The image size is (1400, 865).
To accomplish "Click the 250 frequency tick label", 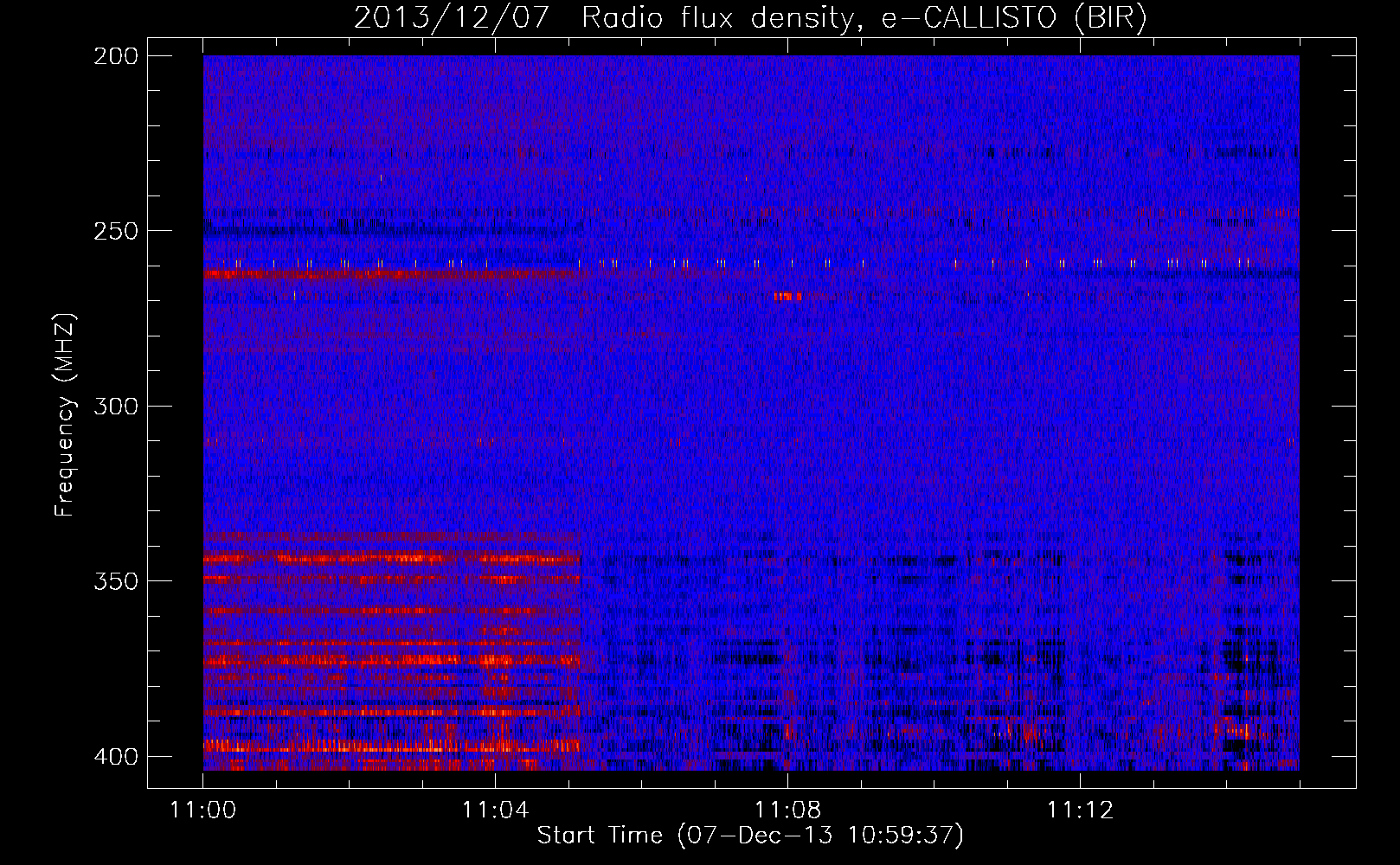I will tap(115, 231).
